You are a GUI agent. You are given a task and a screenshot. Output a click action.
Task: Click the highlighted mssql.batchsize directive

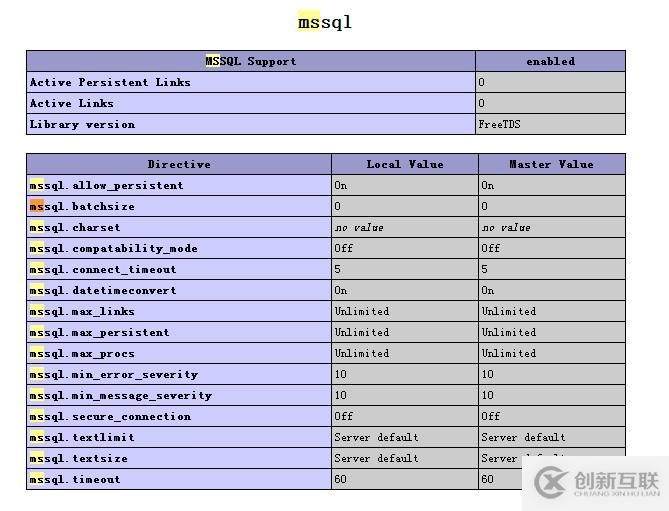coord(82,206)
